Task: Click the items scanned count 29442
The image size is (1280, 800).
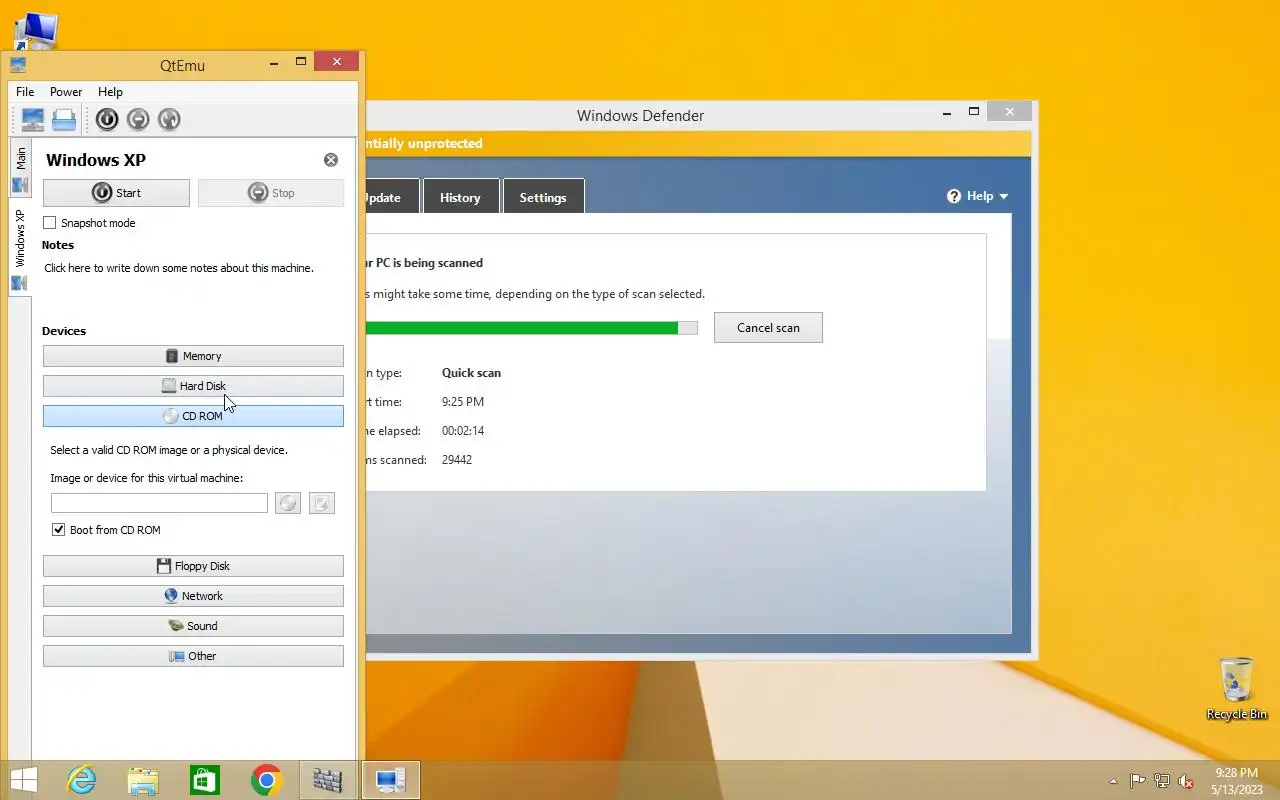Action: (457, 460)
